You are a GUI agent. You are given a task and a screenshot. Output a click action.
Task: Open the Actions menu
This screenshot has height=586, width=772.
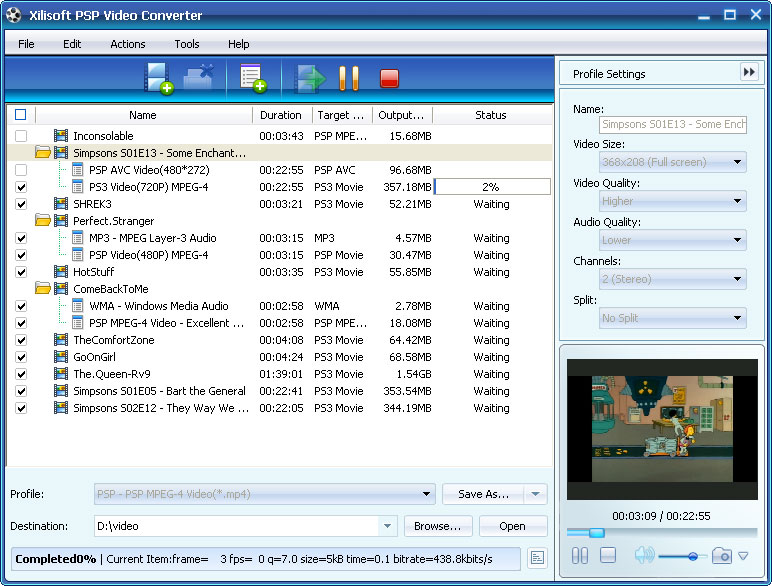pos(128,44)
